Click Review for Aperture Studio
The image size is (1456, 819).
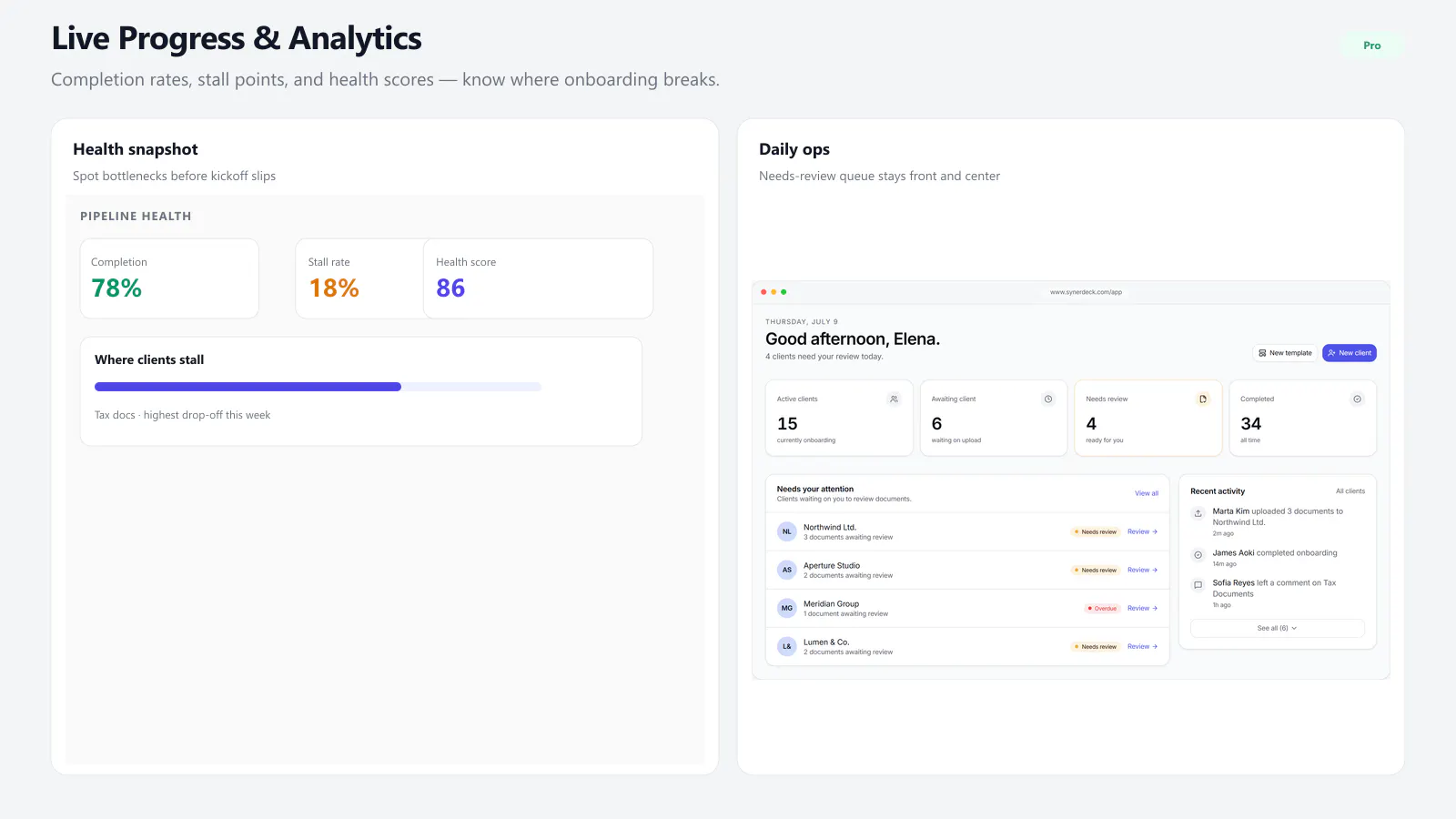coord(1142,570)
